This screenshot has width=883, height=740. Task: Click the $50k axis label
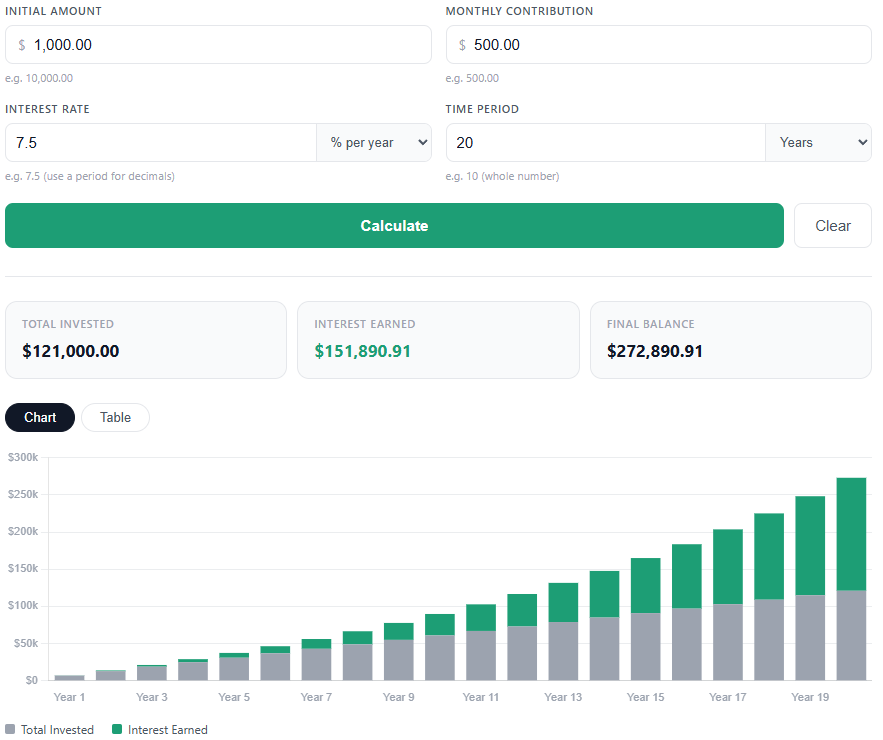pos(26,643)
